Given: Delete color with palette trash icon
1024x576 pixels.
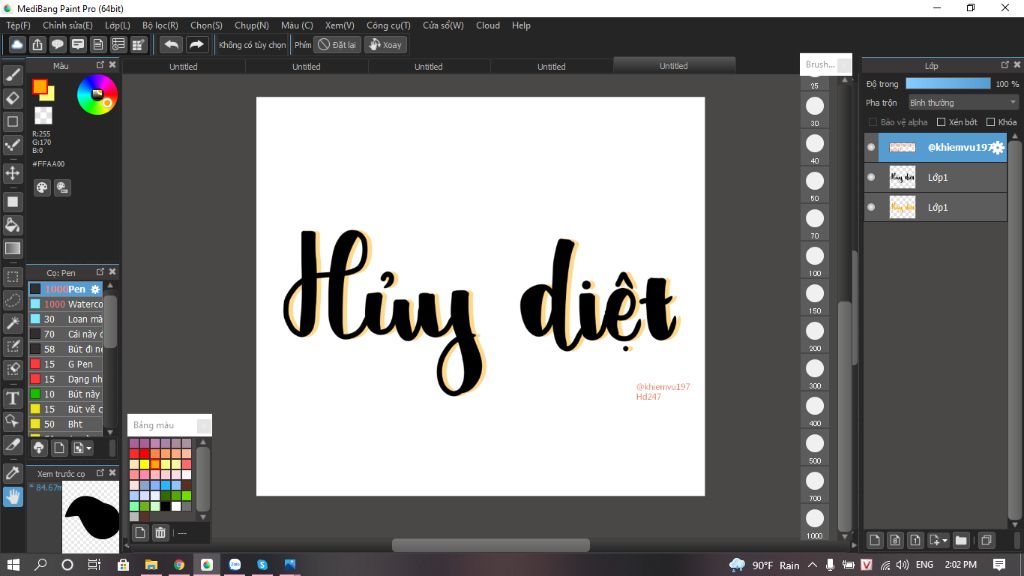Looking at the screenshot, I should click(160, 533).
